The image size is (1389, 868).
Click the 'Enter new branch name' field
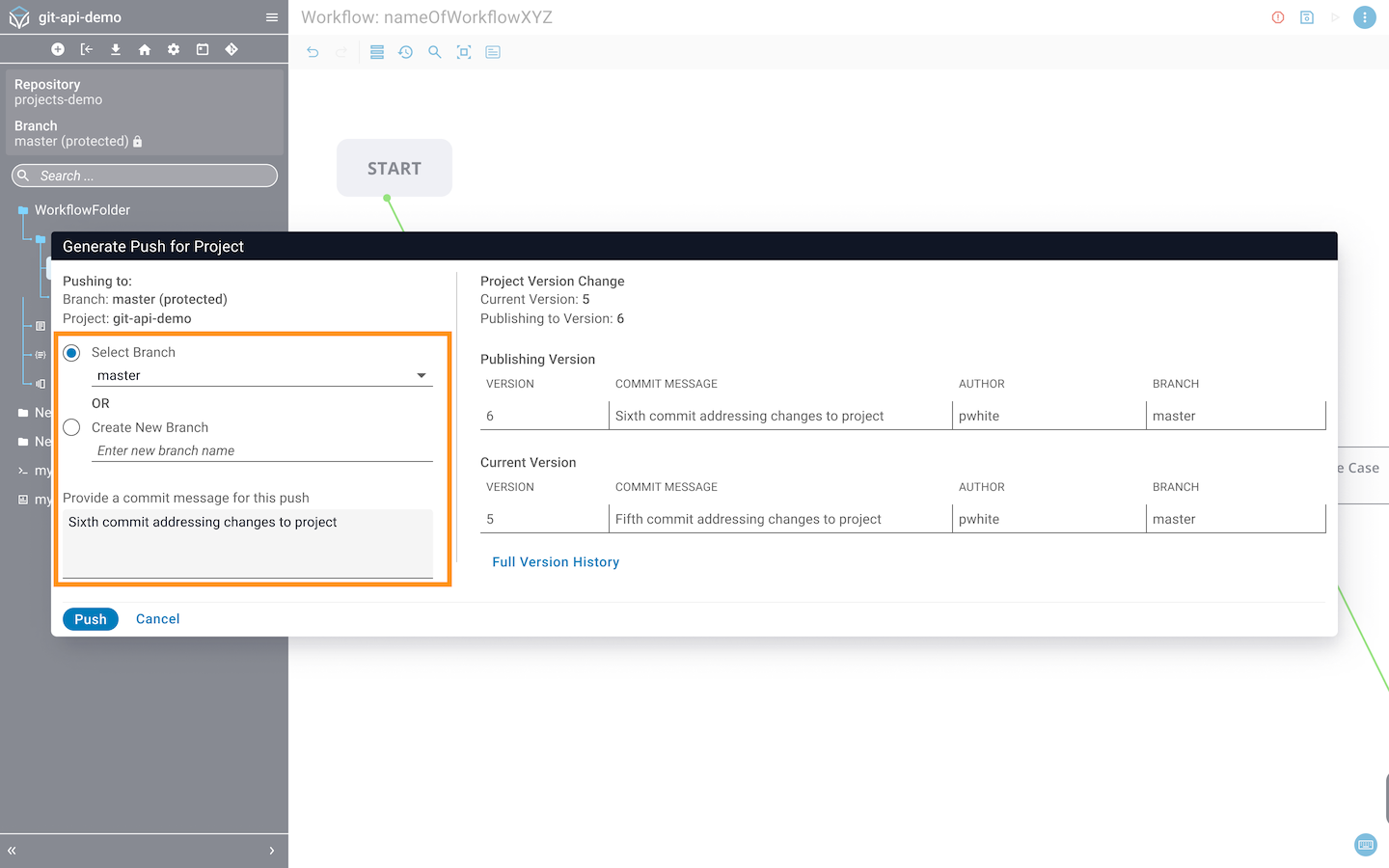pos(262,450)
